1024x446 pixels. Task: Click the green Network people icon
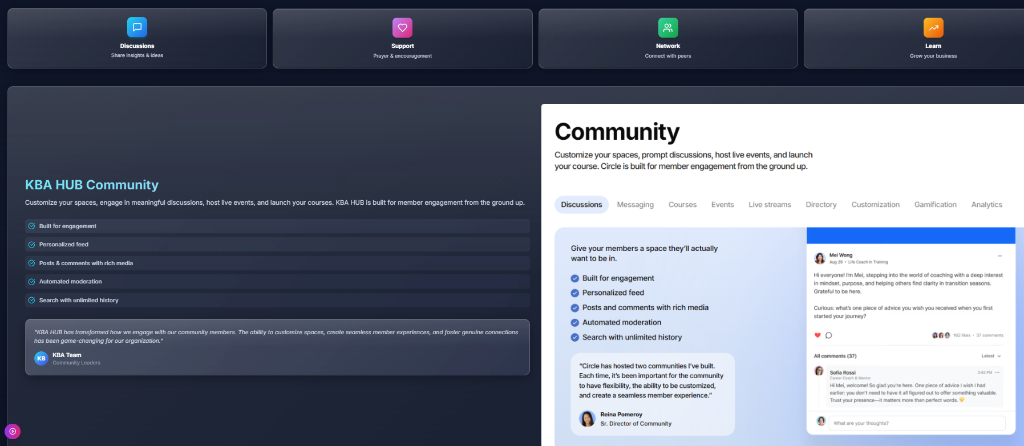[x=667, y=27]
